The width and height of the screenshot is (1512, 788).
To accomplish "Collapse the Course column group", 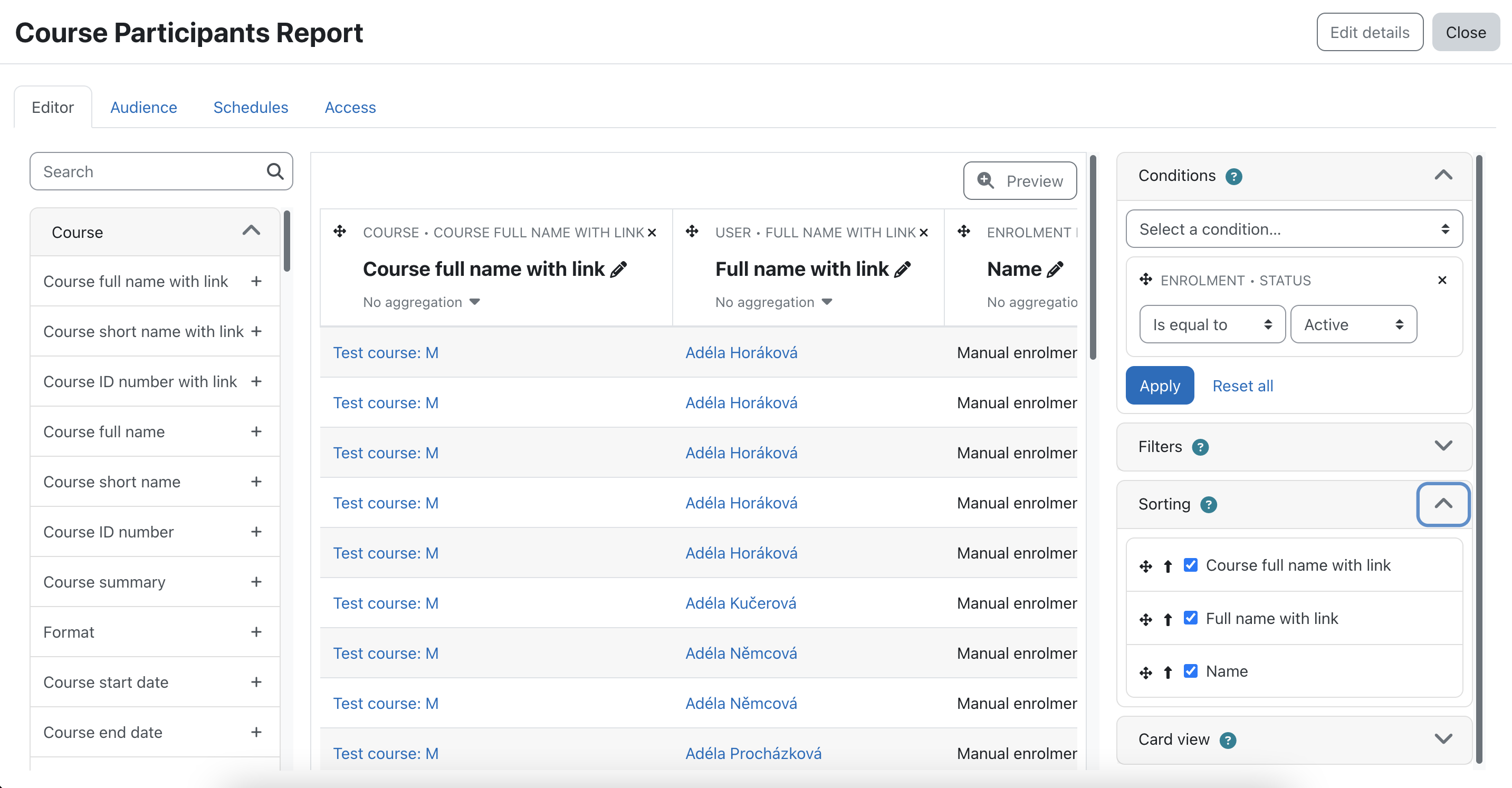I will coord(251,230).
